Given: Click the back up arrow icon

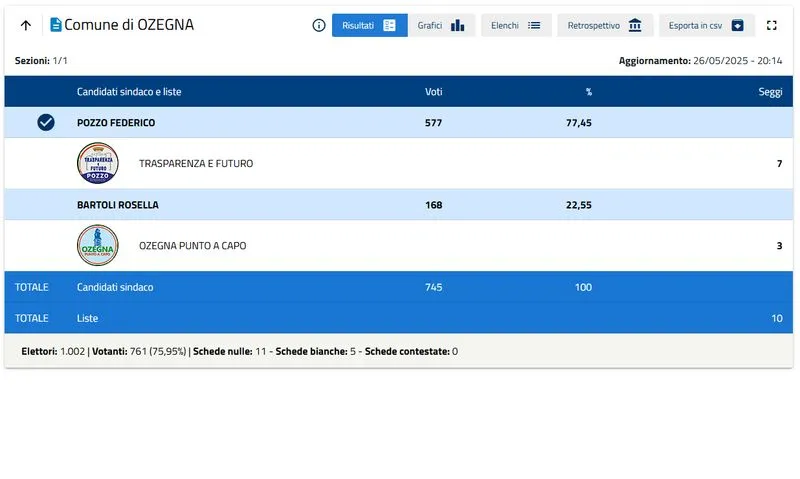Looking at the screenshot, I should coord(26,25).
